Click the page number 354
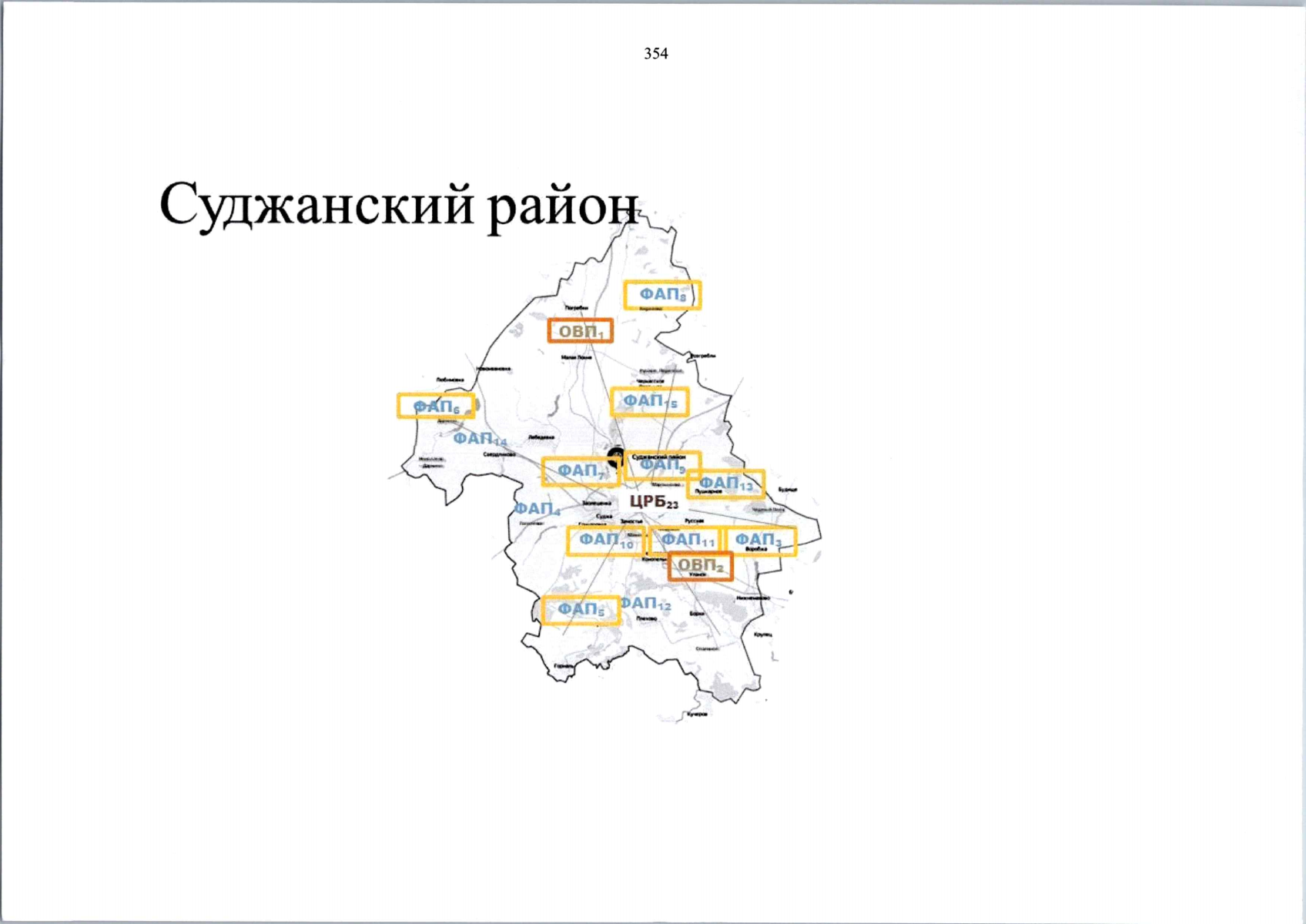The image size is (1306, 924). [655, 54]
